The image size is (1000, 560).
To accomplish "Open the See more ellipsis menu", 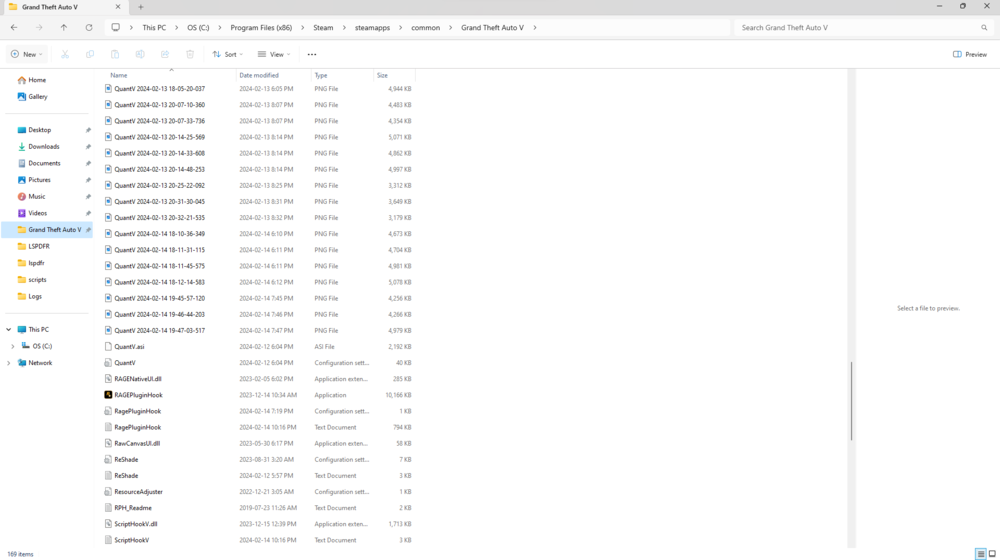I will pos(312,54).
